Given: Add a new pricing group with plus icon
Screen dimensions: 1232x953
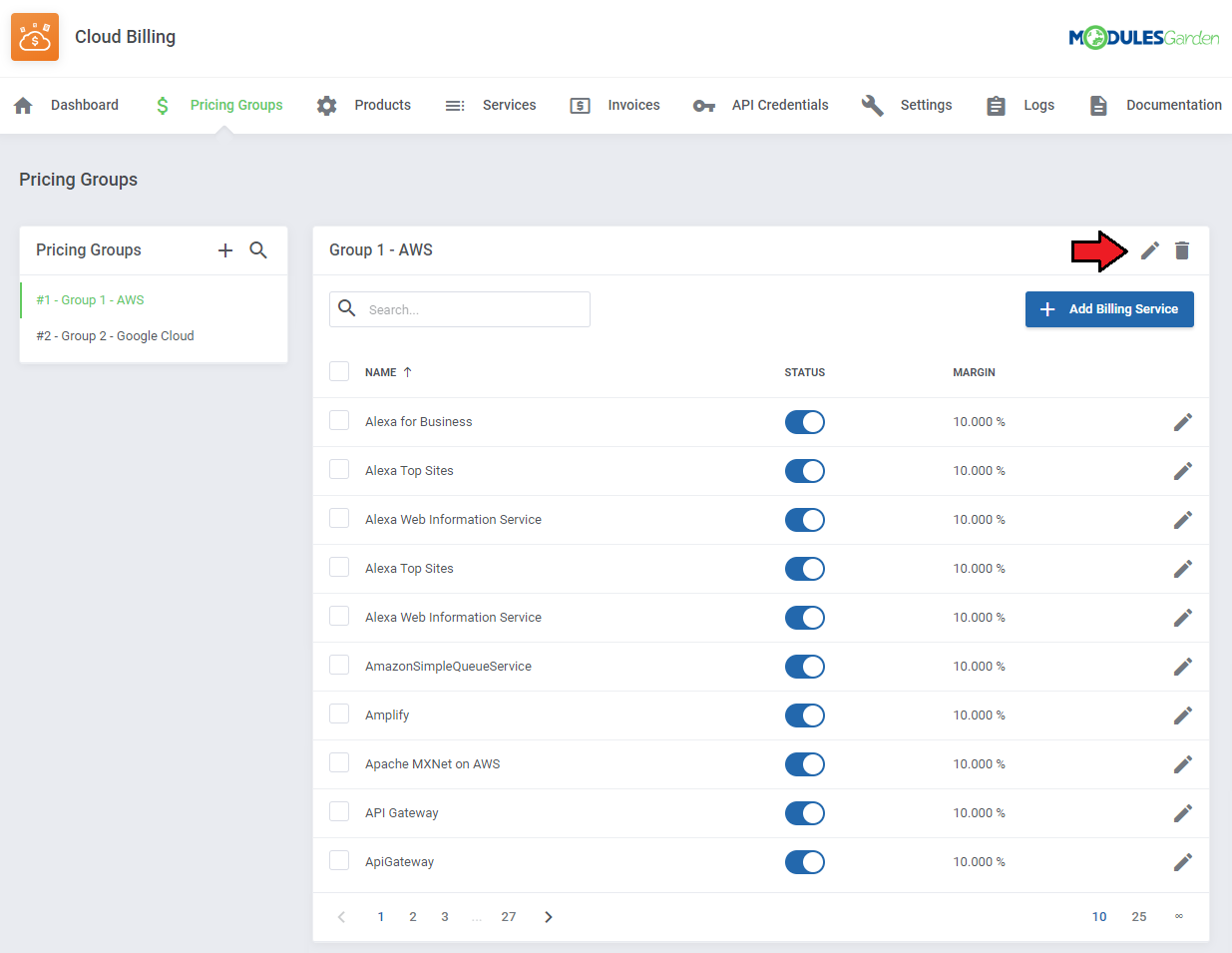Looking at the screenshot, I should pos(225,250).
